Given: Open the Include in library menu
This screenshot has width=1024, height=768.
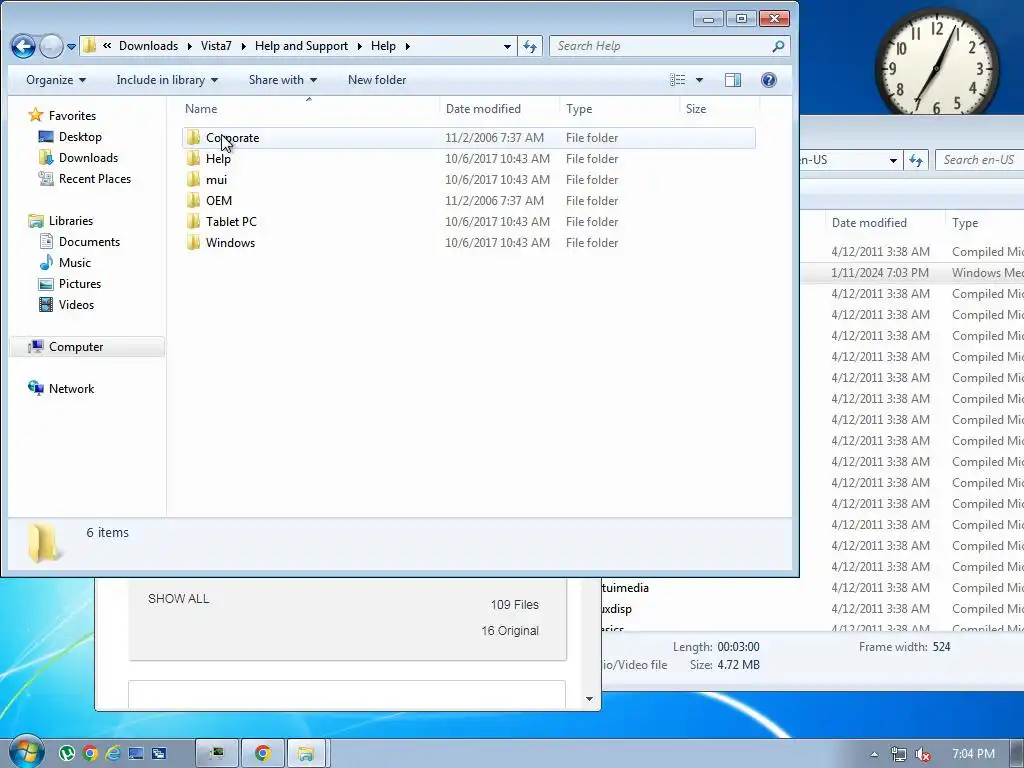Looking at the screenshot, I should pos(167,80).
